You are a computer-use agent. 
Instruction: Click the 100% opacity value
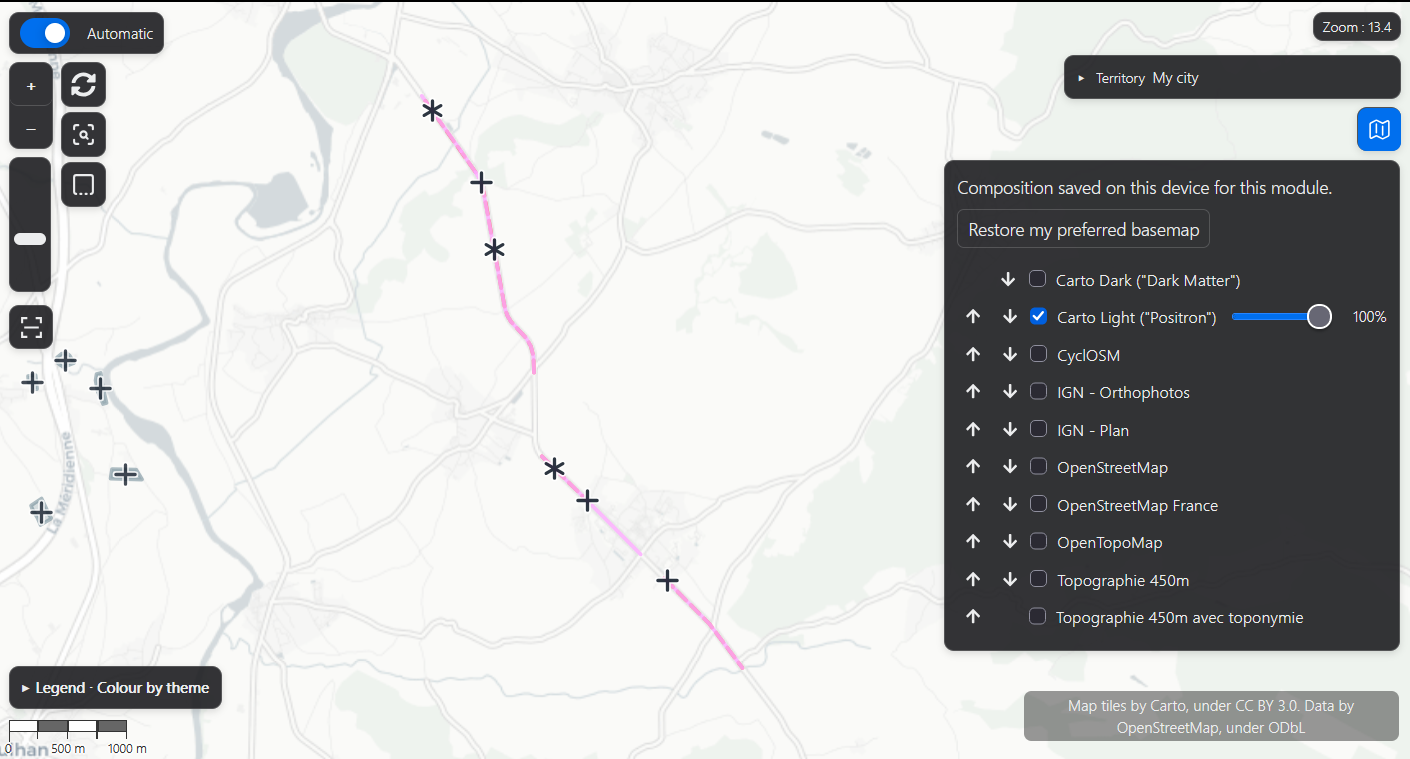[1369, 317]
